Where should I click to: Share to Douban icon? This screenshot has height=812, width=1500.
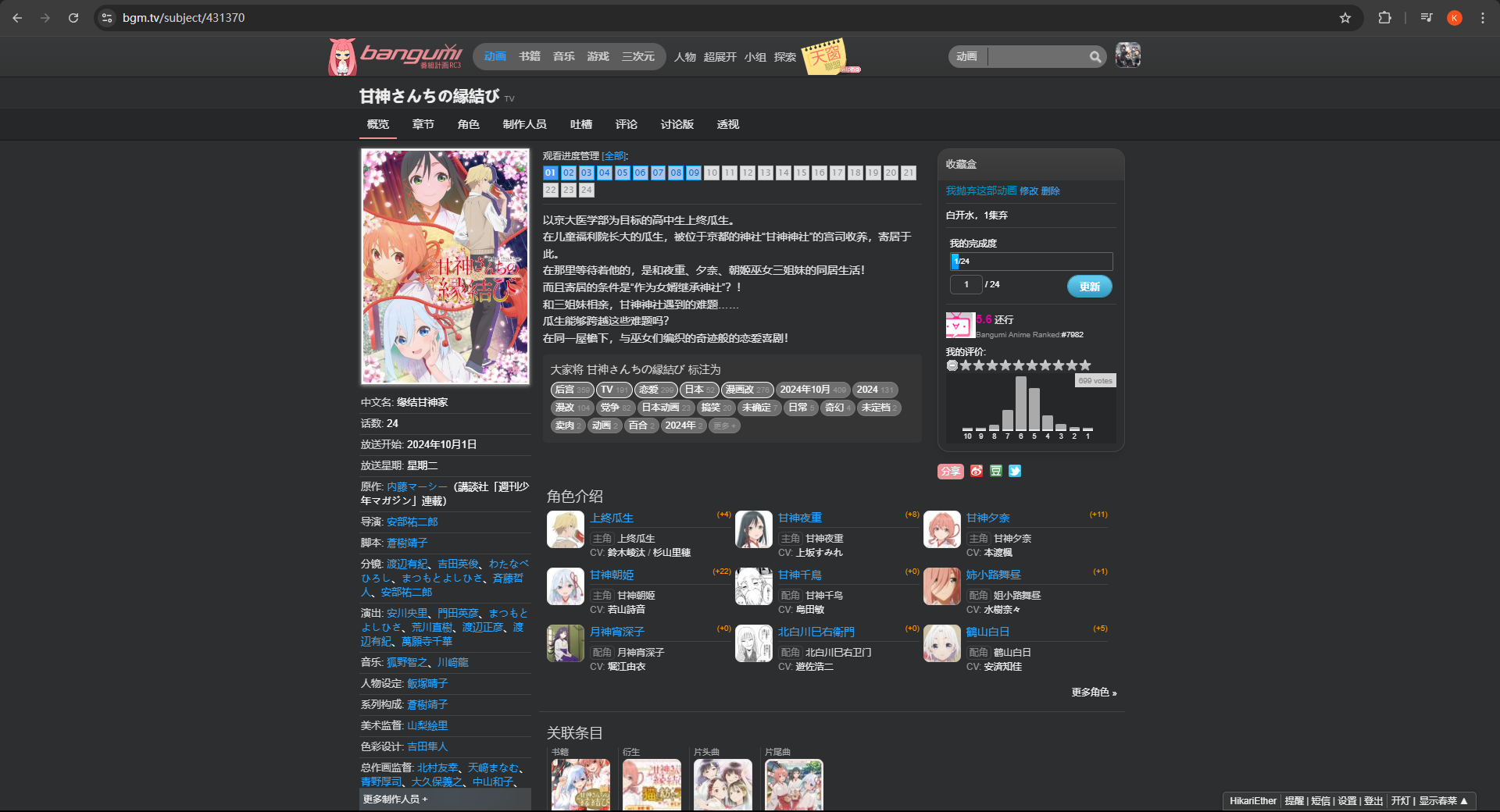(996, 471)
